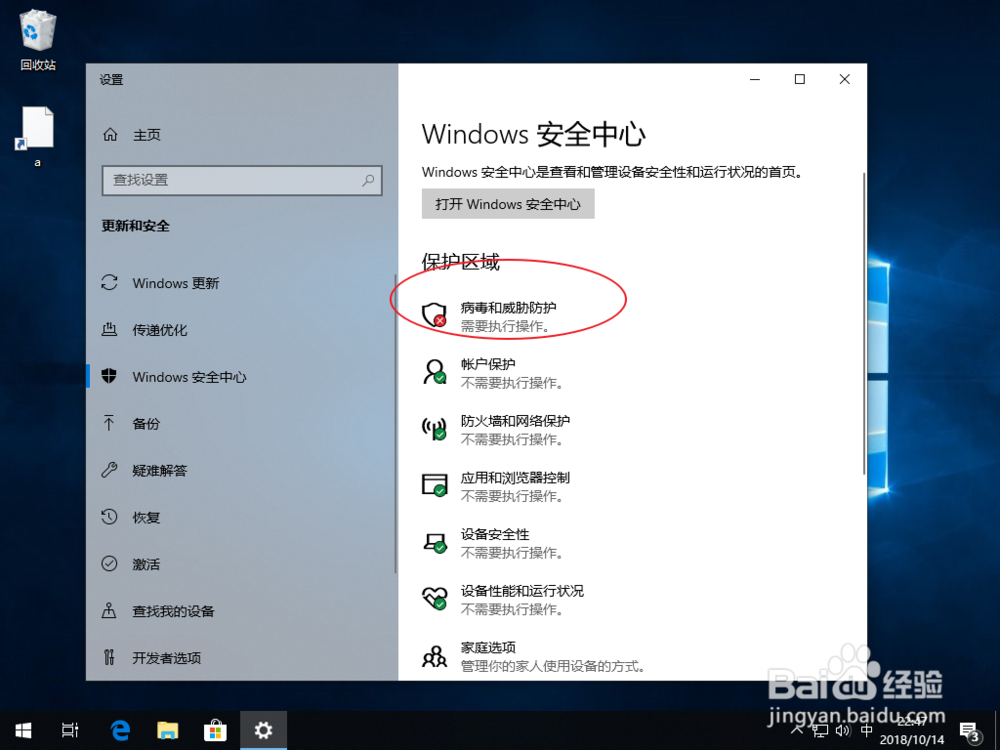
Task: Click the device security laptop icon
Action: (x=435, y=543)
